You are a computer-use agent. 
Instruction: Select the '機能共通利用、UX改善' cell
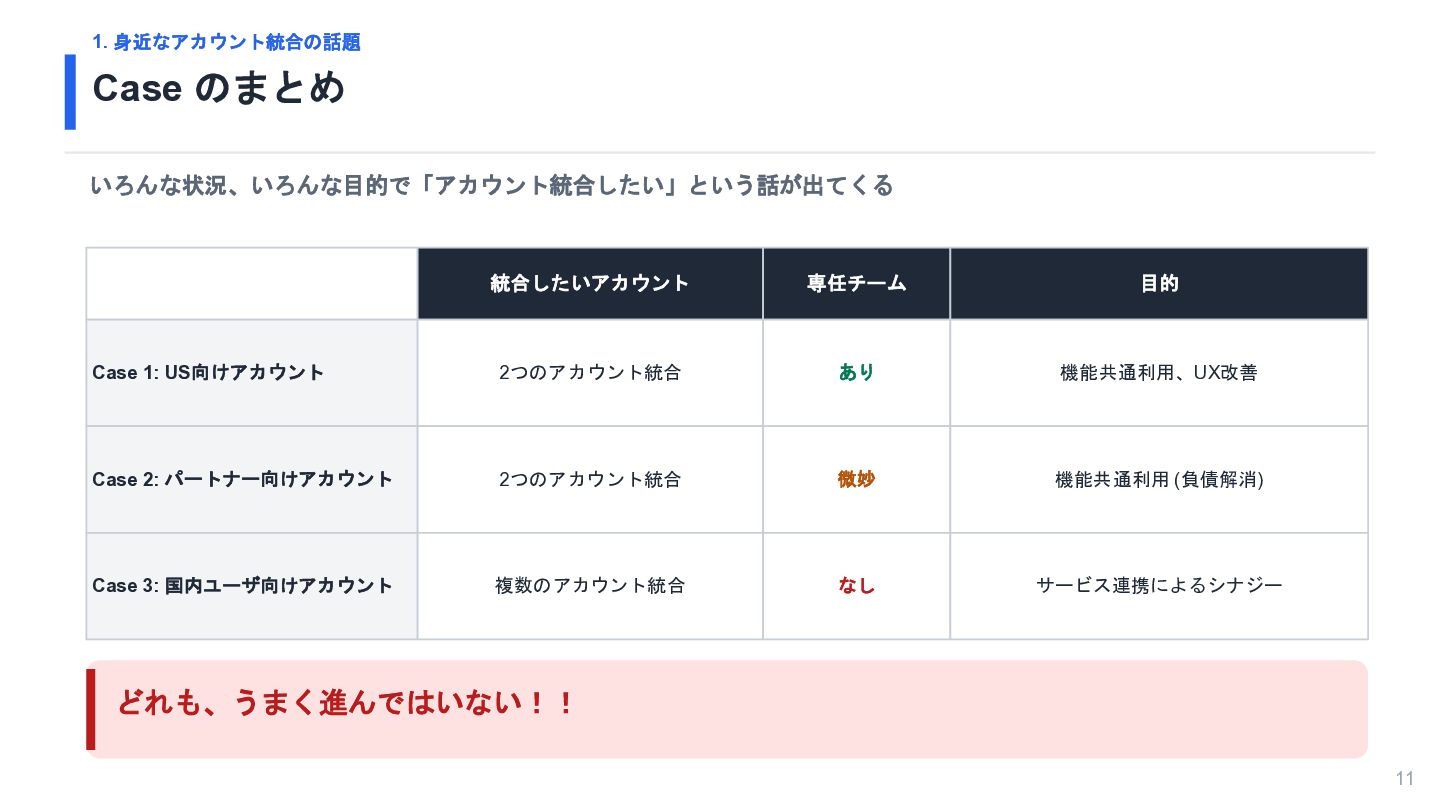[1159, 372]
